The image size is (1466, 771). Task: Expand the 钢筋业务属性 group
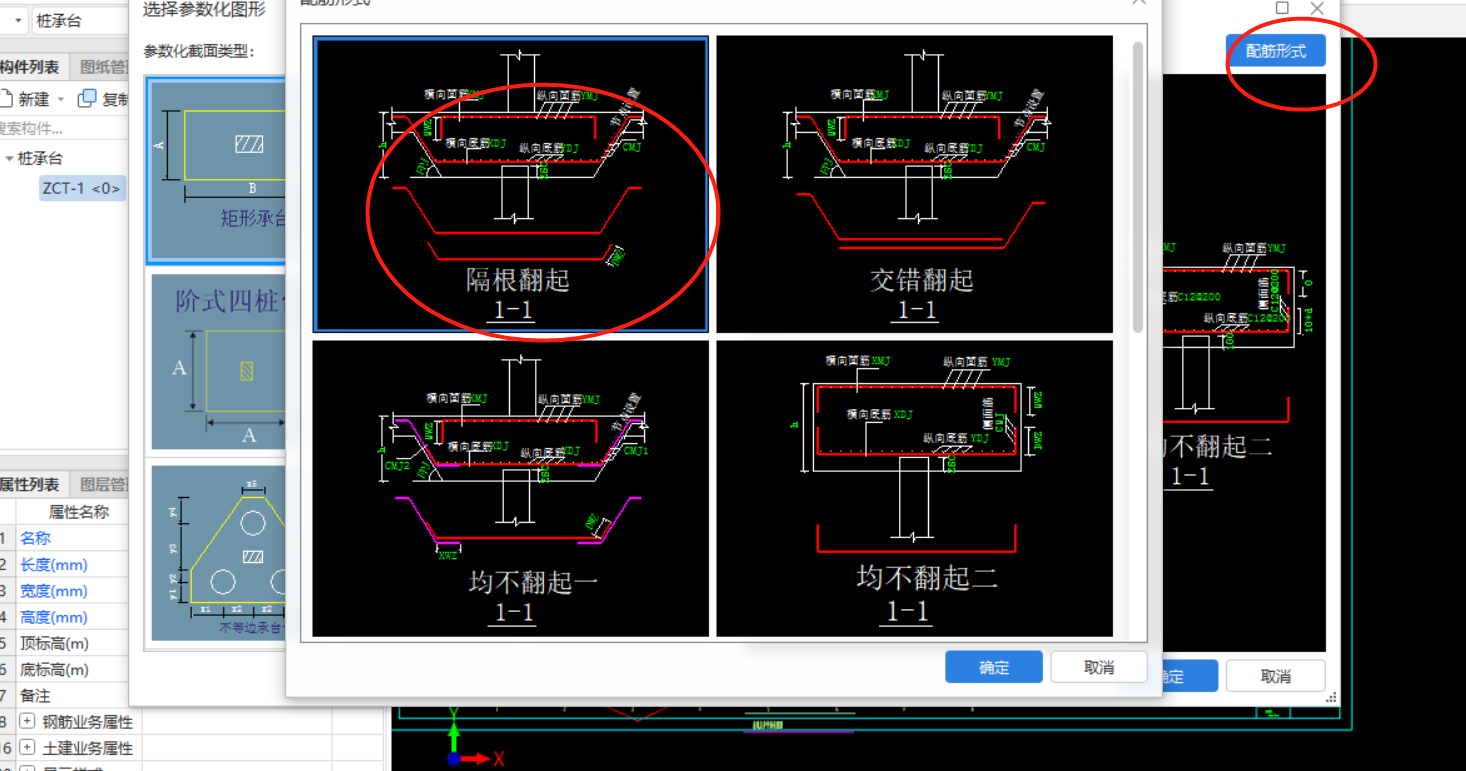(27, 721)
